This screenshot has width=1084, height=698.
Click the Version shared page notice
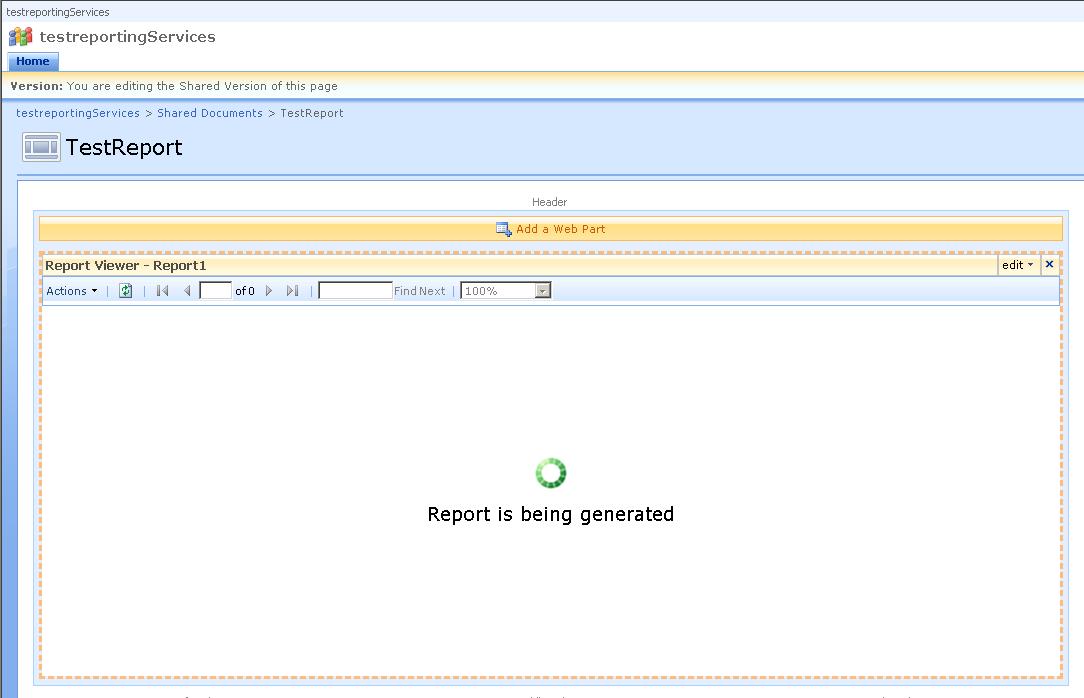click(174, 86)
